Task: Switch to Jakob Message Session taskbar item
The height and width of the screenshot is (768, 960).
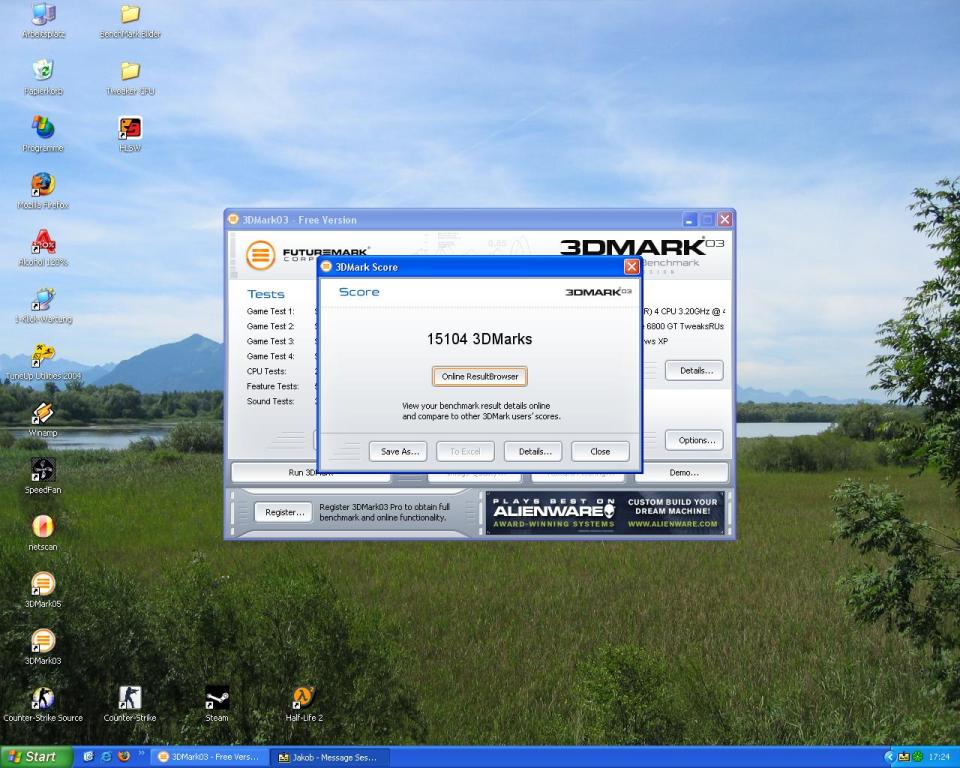Action: pyautogui.click(x=329, y=757)
